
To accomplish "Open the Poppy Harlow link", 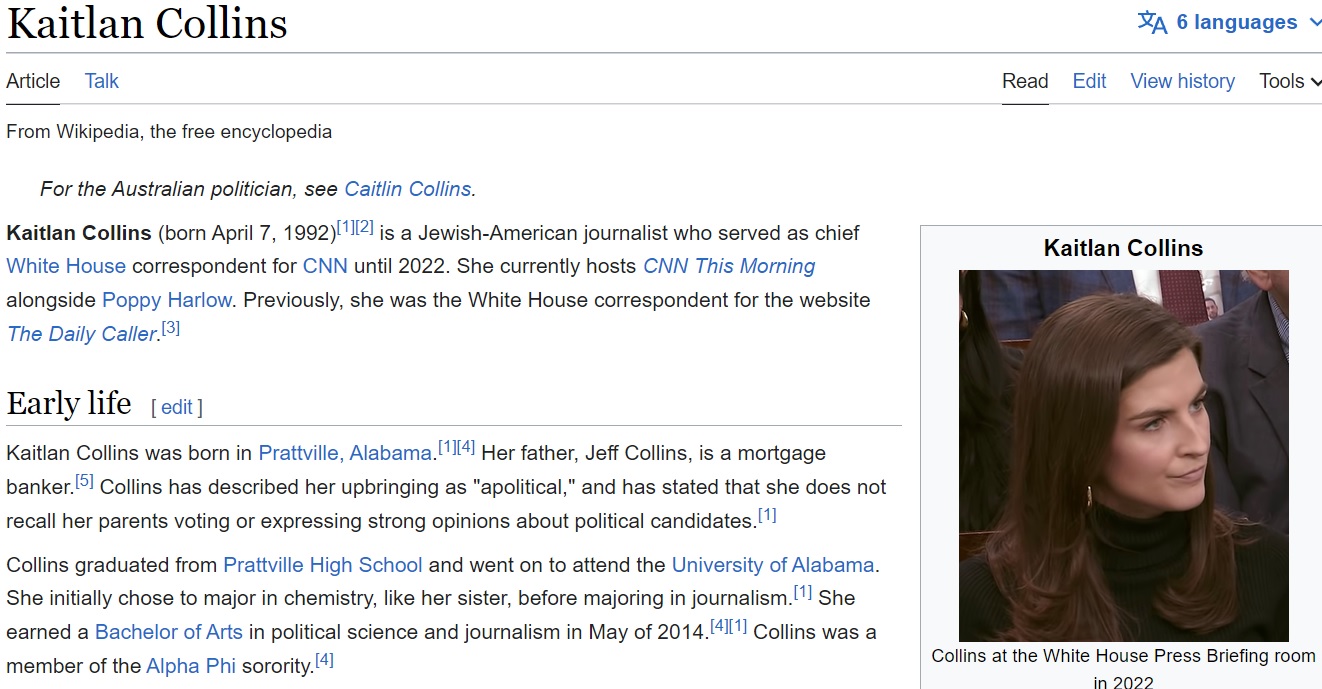I will tap(167, 300).
